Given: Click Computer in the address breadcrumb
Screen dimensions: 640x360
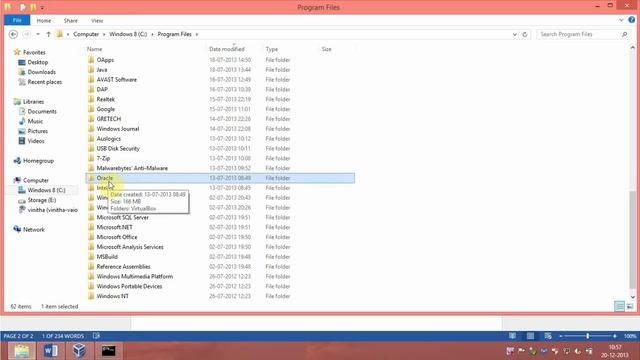Looking at the screenshot, I should (x=86, y=34).
